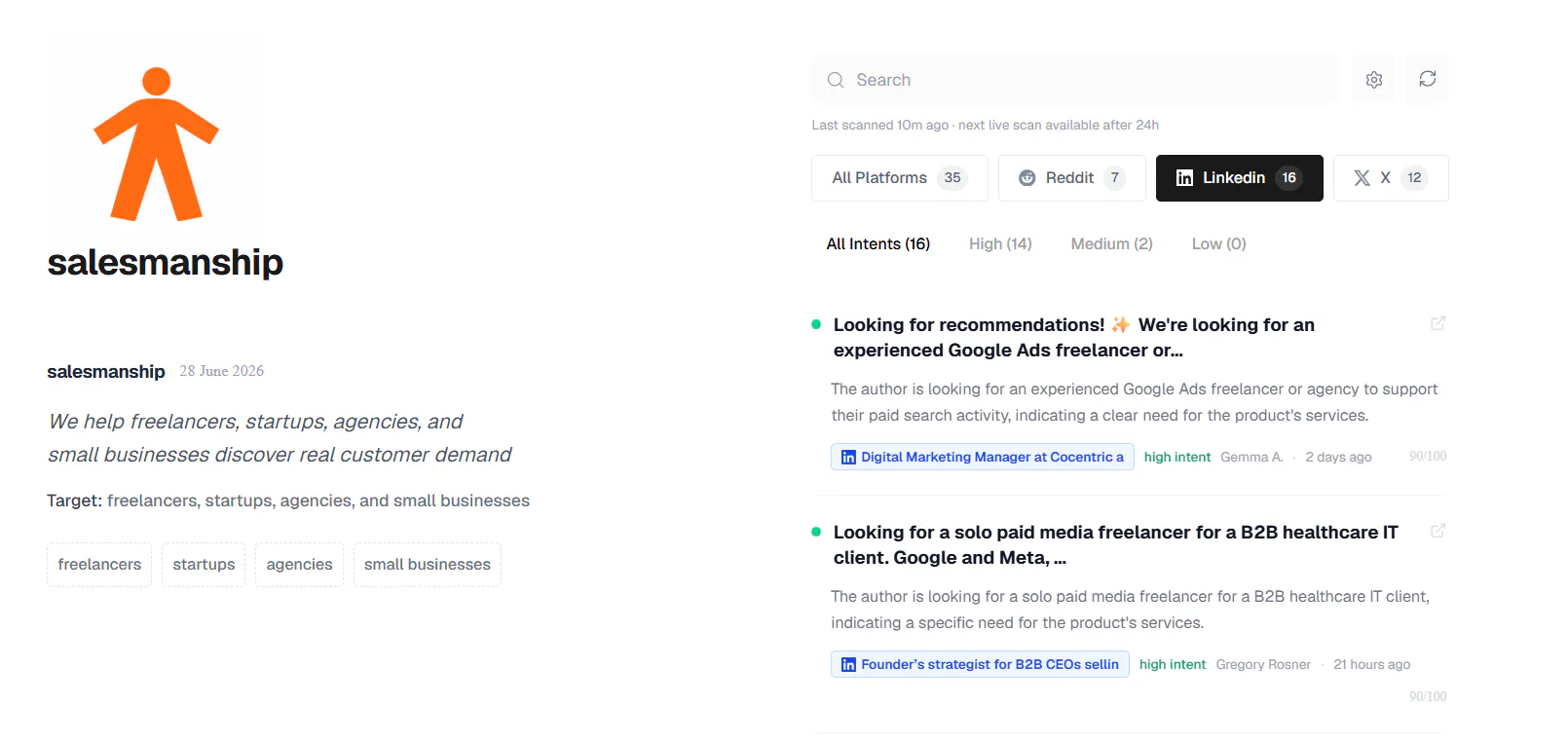The height and width of the screenshot is (742, 1568).
Task: Open the Looking for recommendations post title
Action: (x=1073, y=337)
